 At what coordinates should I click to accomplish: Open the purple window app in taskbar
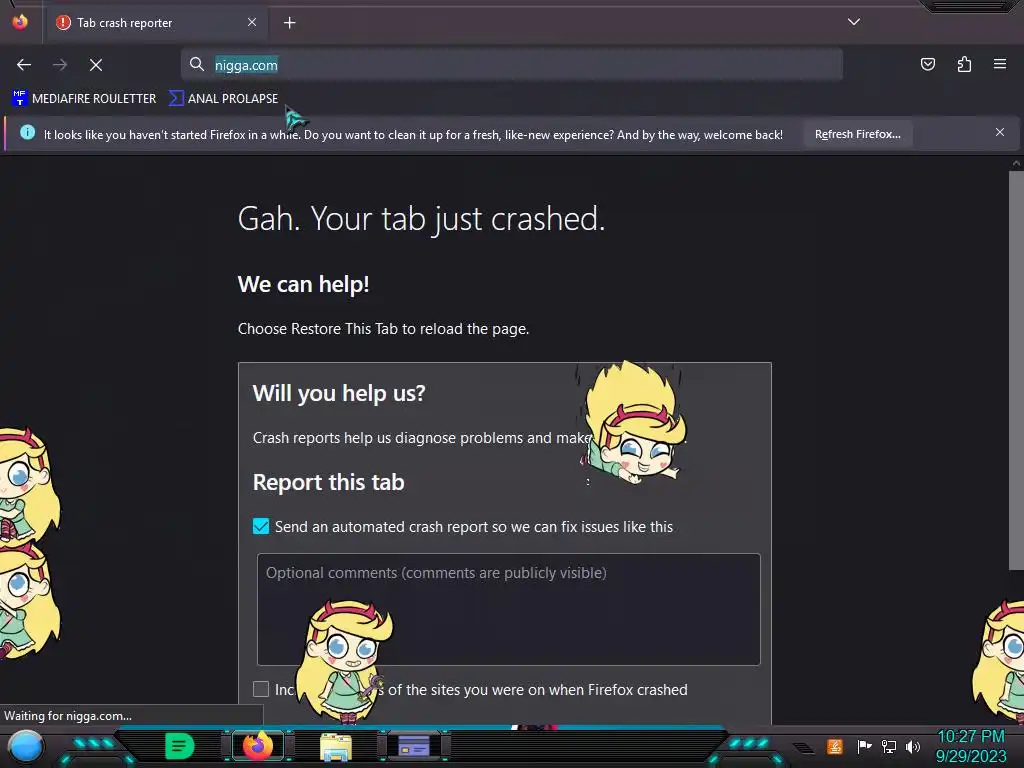[x=413, y=746]
